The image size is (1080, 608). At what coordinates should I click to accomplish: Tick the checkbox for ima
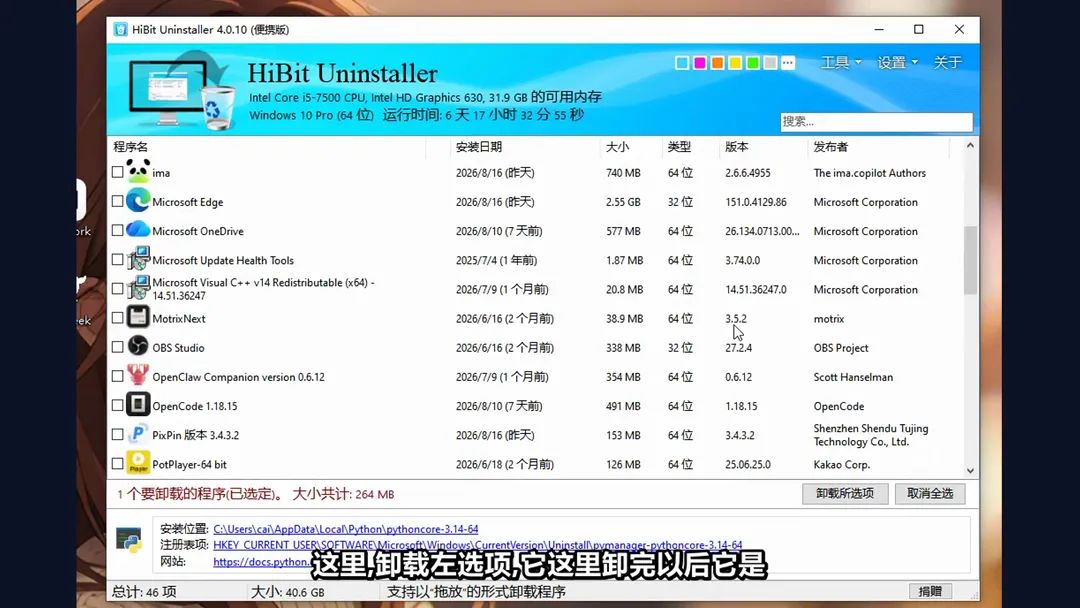pyautogui.click(x=117, y=172)
